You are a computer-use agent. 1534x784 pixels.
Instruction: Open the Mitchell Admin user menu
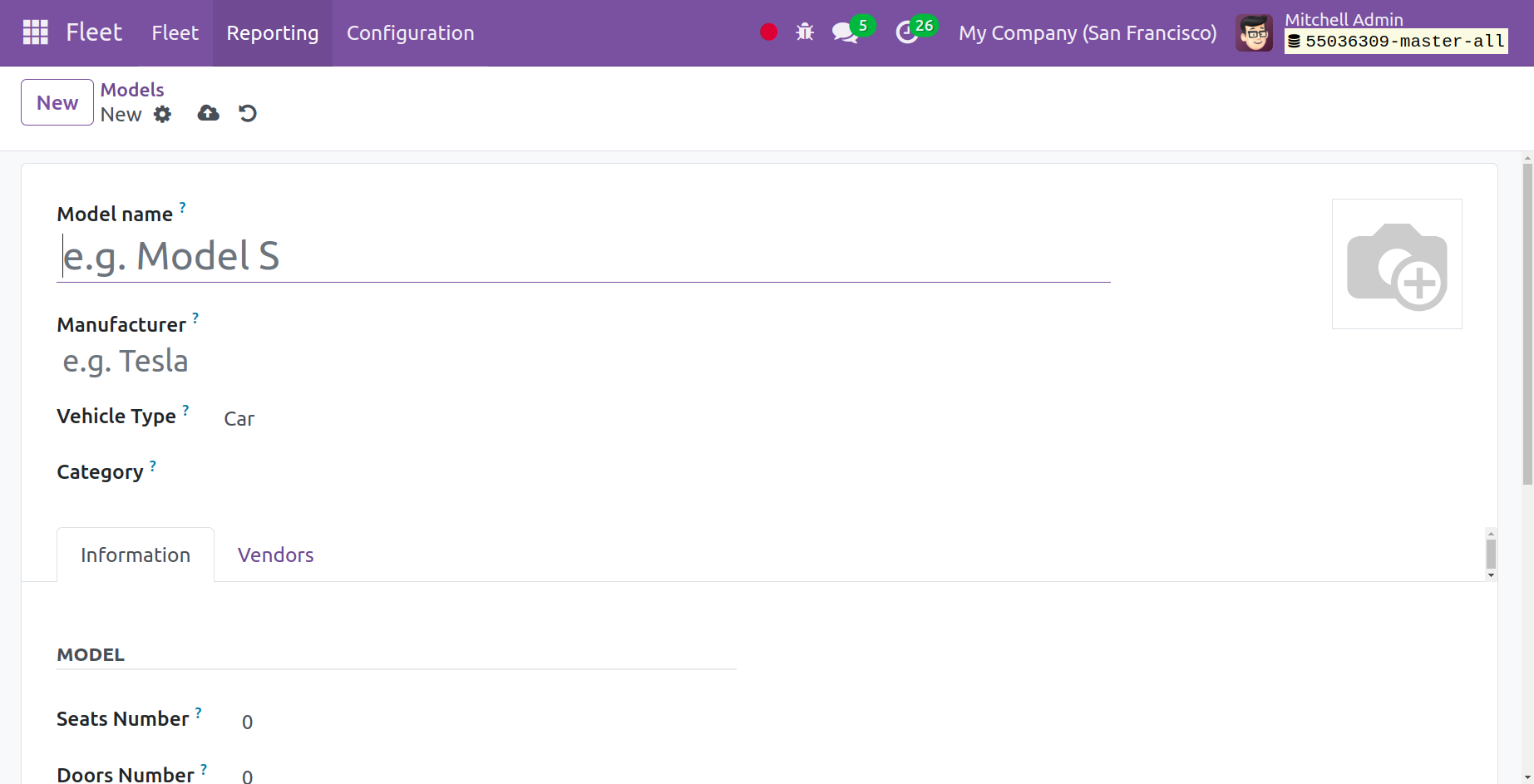(x=1372, y=33)
